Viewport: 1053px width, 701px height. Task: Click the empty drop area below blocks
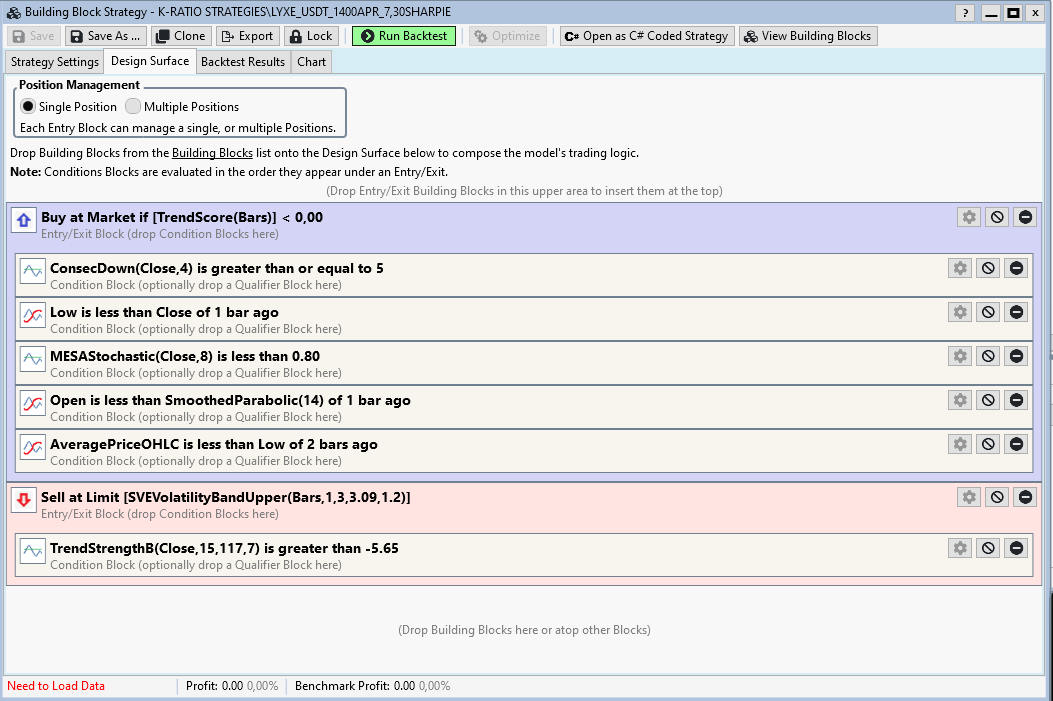(x=524, y=630)
